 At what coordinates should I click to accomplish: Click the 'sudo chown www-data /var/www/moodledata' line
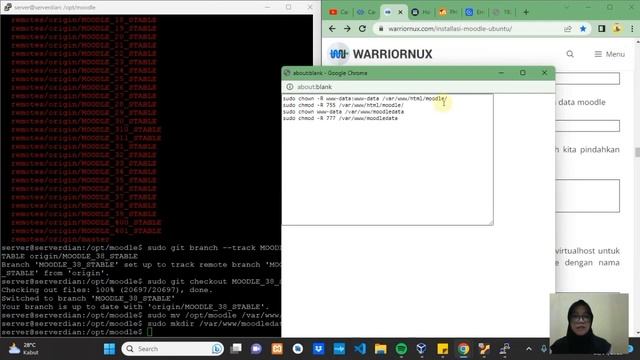click(x=343, y=112)
